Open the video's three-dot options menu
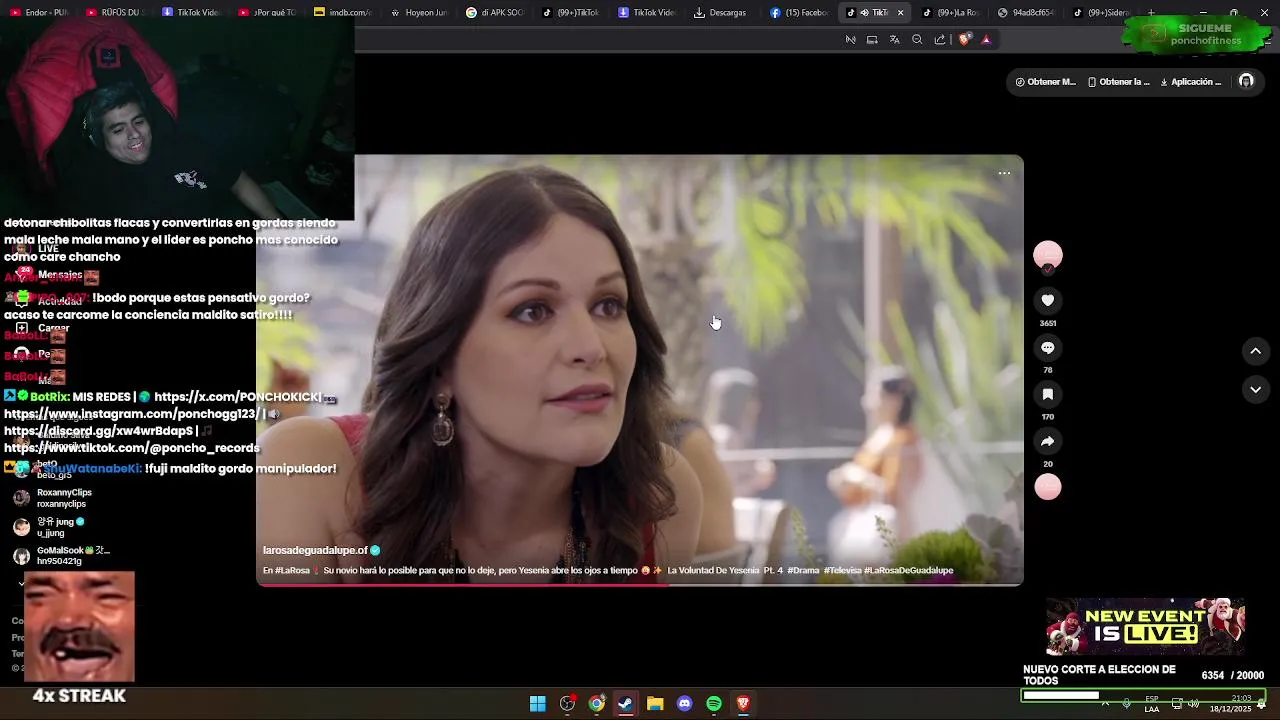The width and height of the screenshot is (1280, 720). [1004, 173]
